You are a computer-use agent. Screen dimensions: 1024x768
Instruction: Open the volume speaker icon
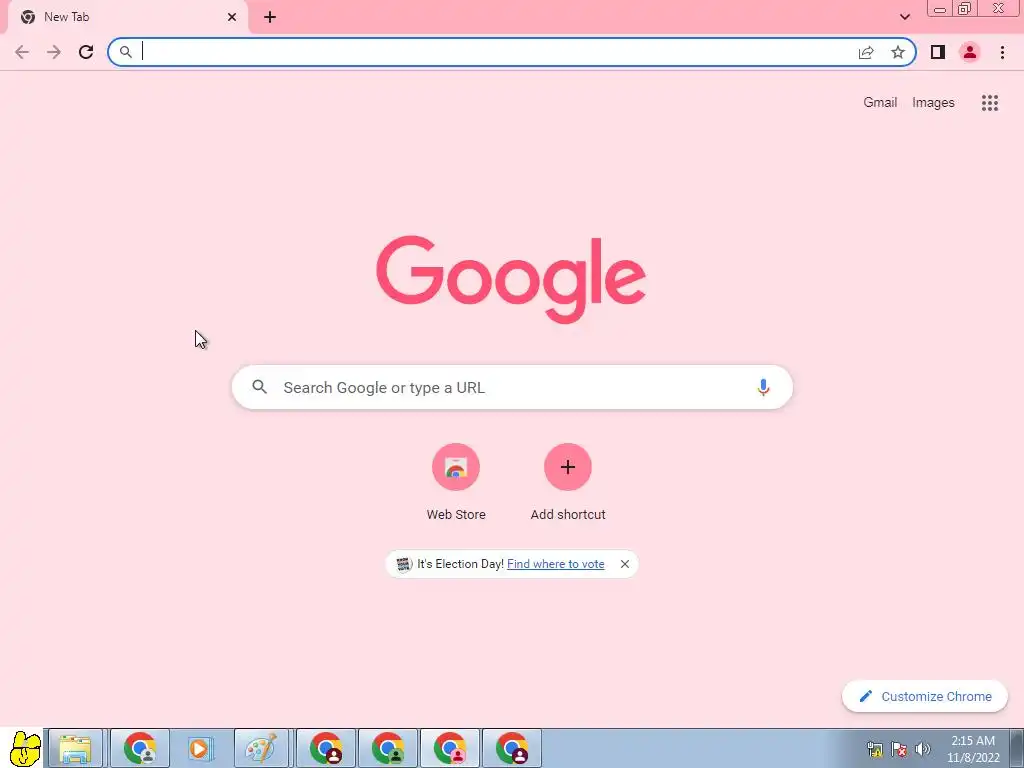pyautogui.click(x=923, y=749)
